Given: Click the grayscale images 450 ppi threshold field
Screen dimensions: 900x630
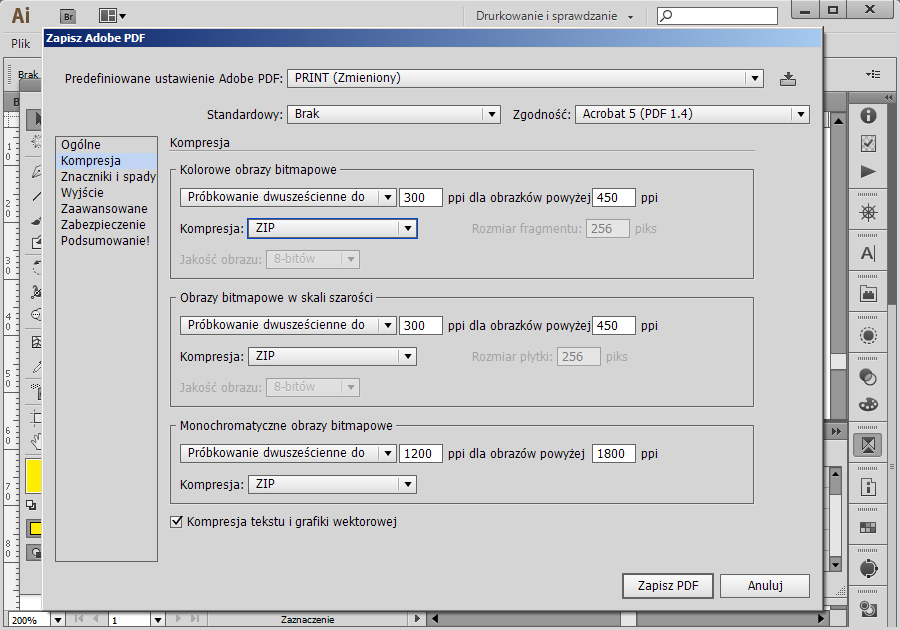Looking at the screenshot, I should click(x=614, y=325).
